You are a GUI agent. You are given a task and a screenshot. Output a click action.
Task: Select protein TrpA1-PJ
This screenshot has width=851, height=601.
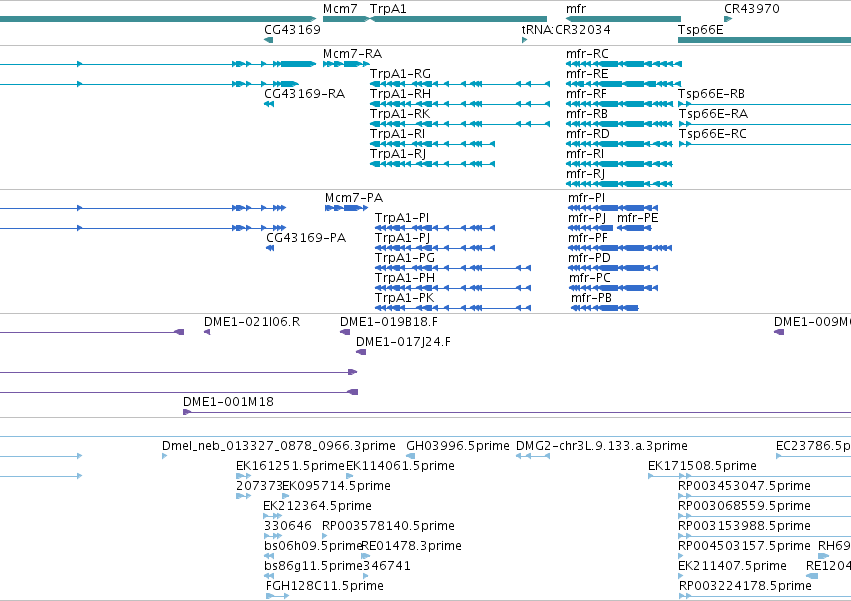click(435, 248)
